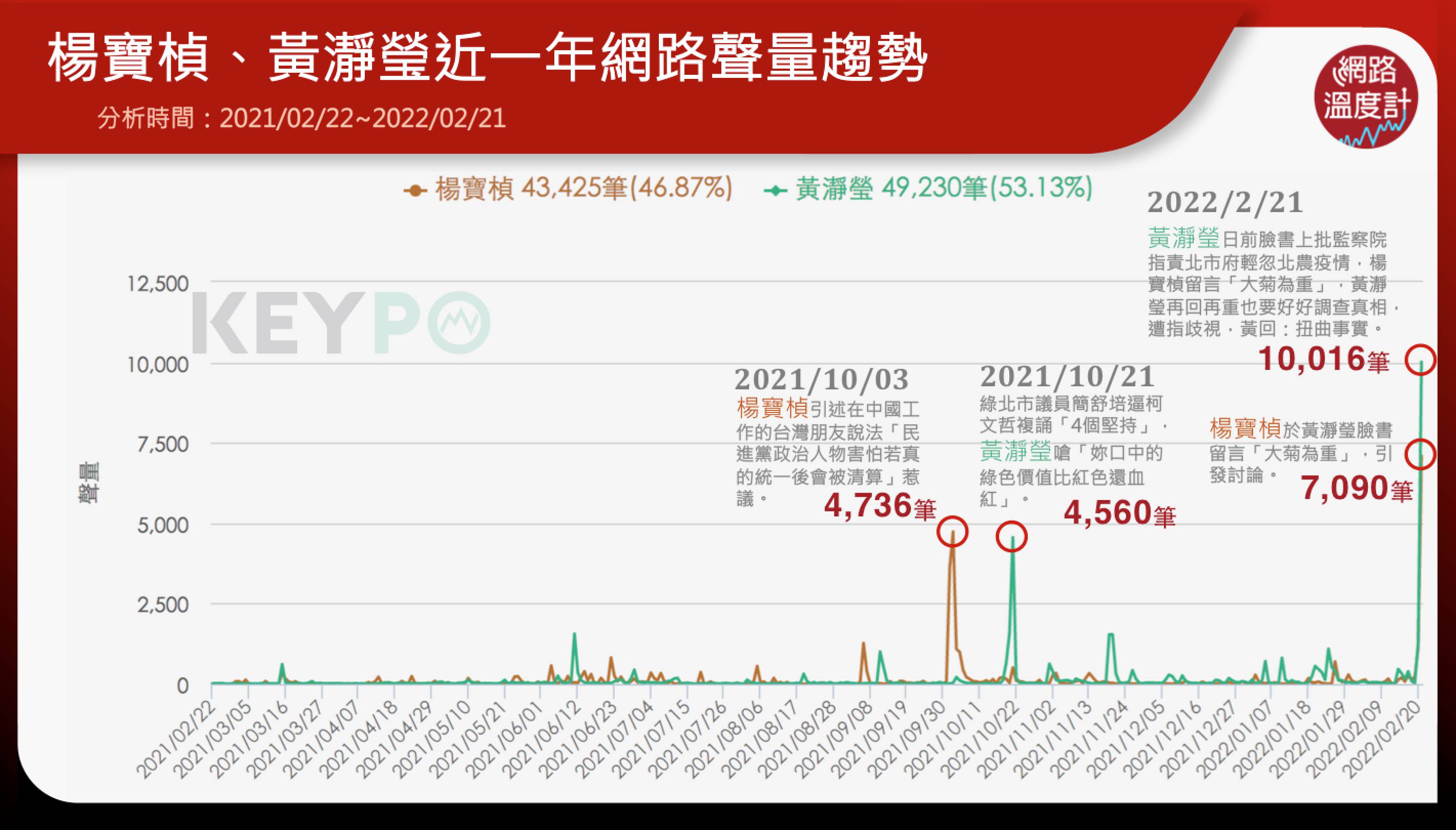
Task: Click the 10,016筆 value label
Action: (x=1323, y=360)
